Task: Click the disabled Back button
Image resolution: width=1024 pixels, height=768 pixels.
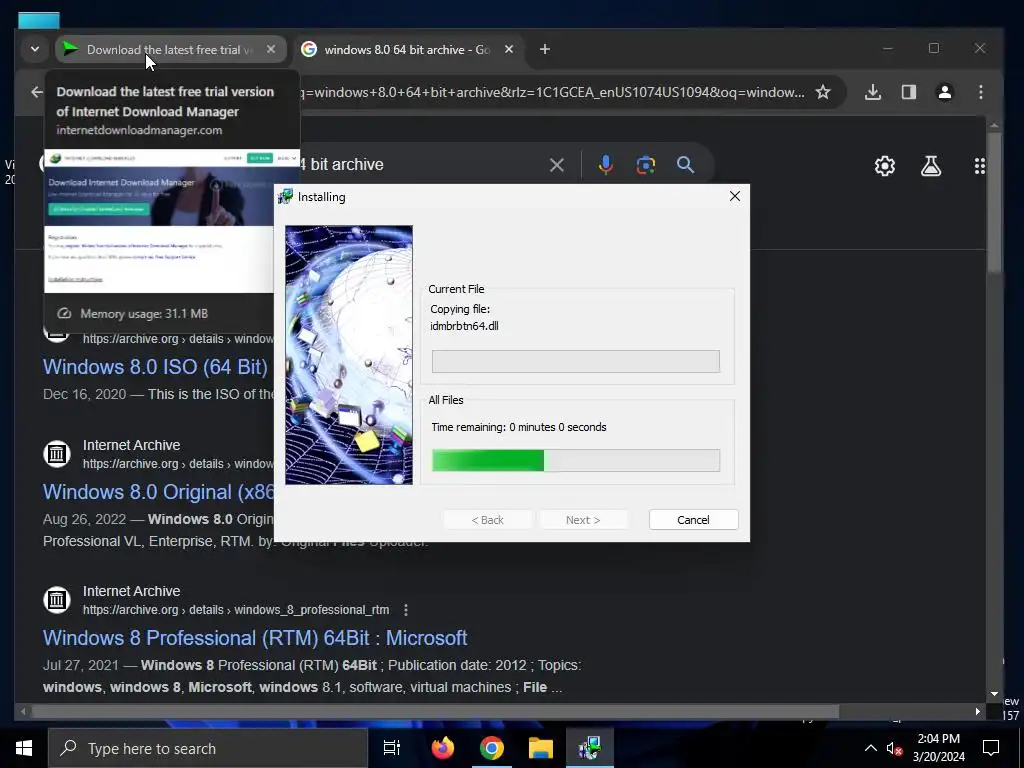Action: coord(488,520)
